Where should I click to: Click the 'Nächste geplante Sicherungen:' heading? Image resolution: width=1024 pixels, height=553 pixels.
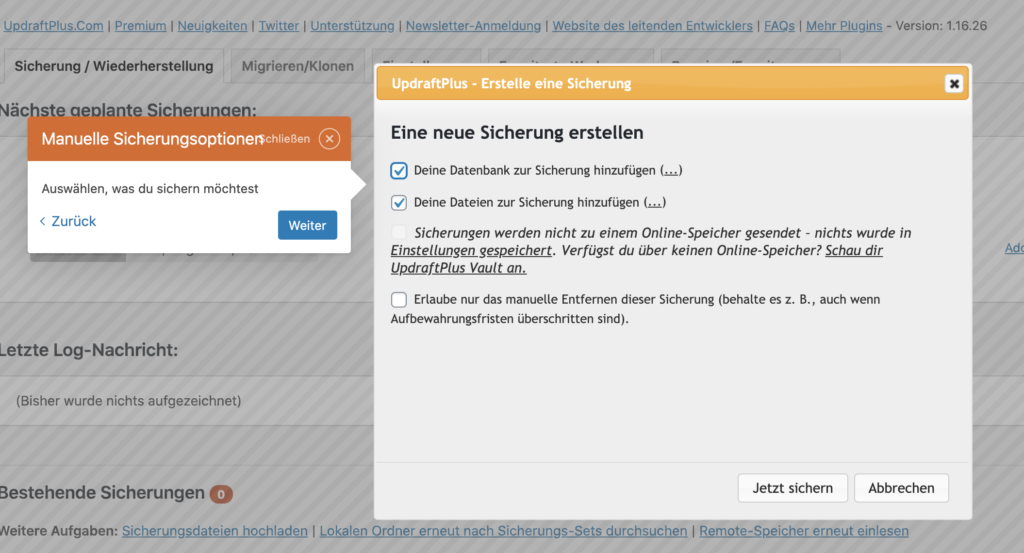coord(128,110)
